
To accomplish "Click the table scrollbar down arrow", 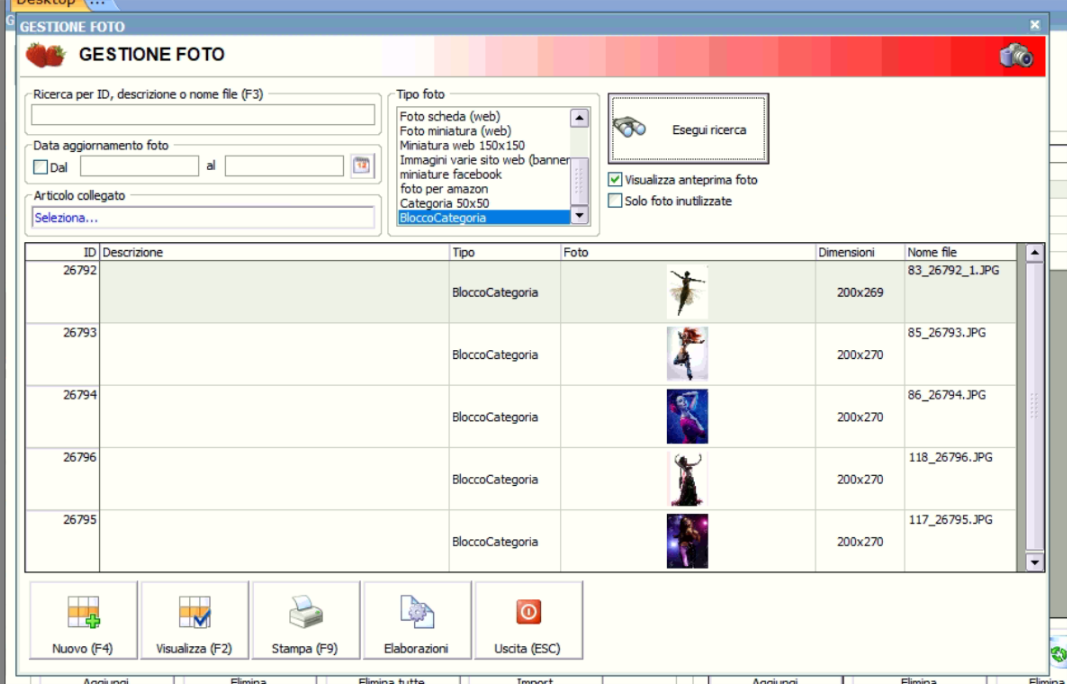I will pos(1034,562).
